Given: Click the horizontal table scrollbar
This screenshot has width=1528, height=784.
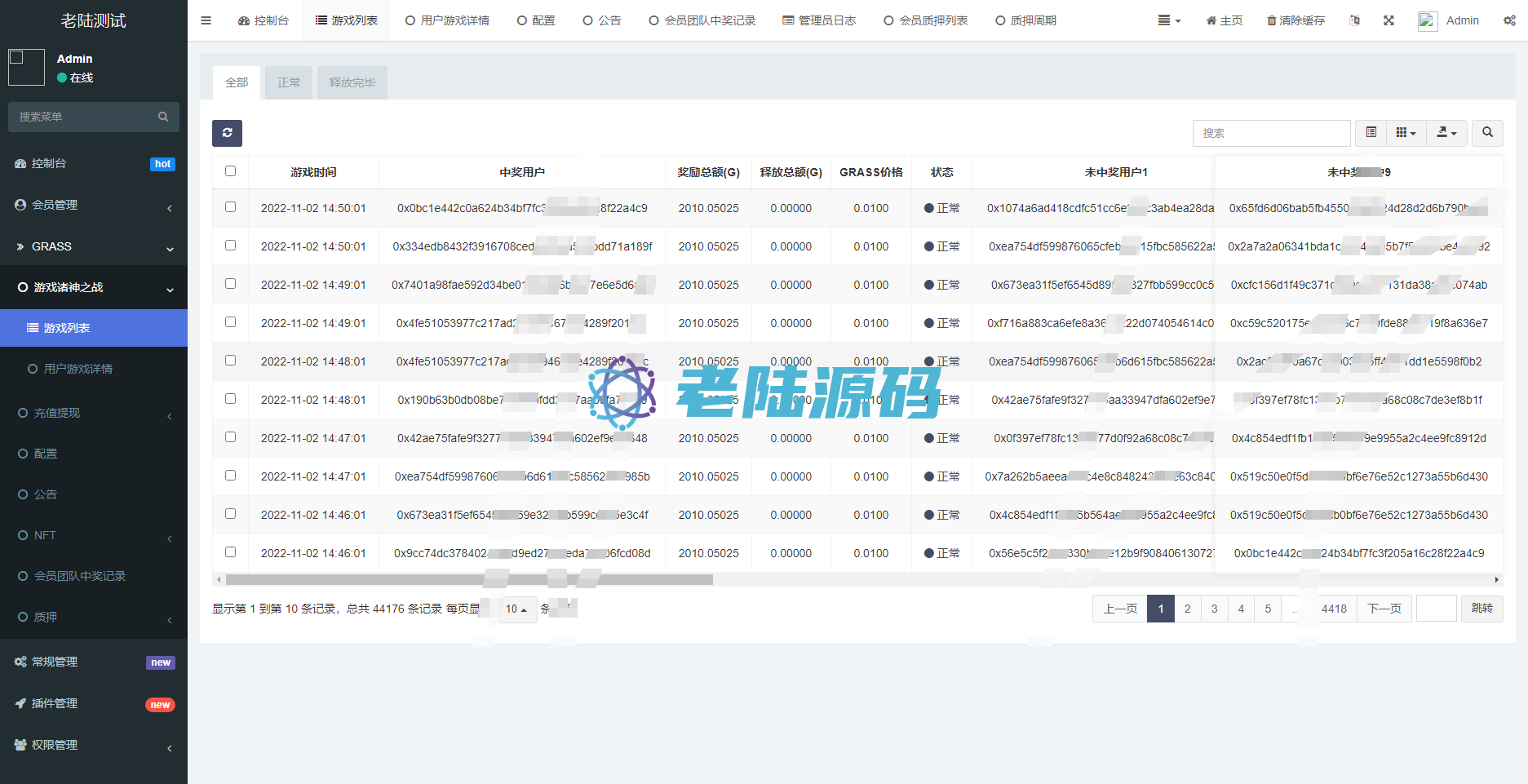Looking at the screenshot, I should 469,580.
